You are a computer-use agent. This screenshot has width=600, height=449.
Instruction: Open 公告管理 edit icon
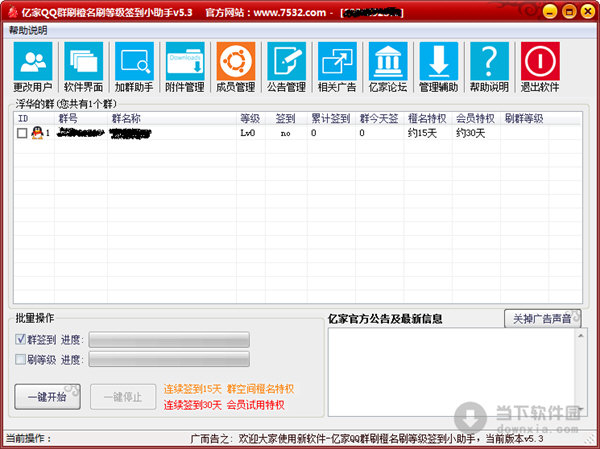click(x=287, y=67)
